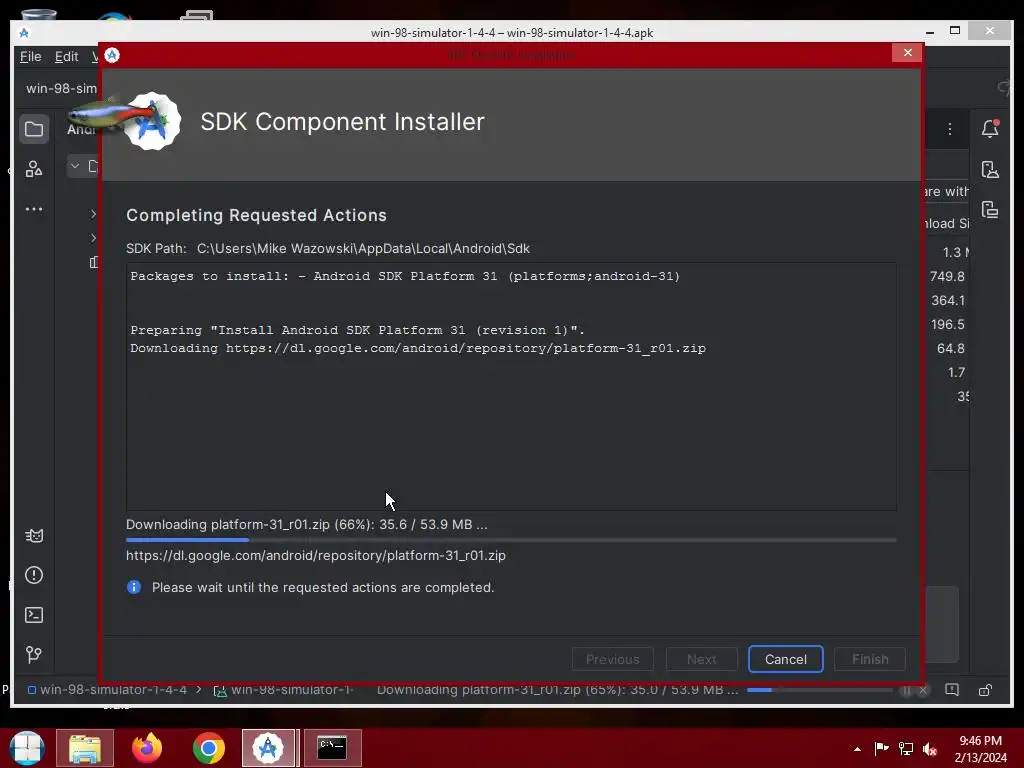This screenshot has height=768, width=1024.
Task: Click the platform-31_r01.zip download URL text
Action: tap(316, 556)
